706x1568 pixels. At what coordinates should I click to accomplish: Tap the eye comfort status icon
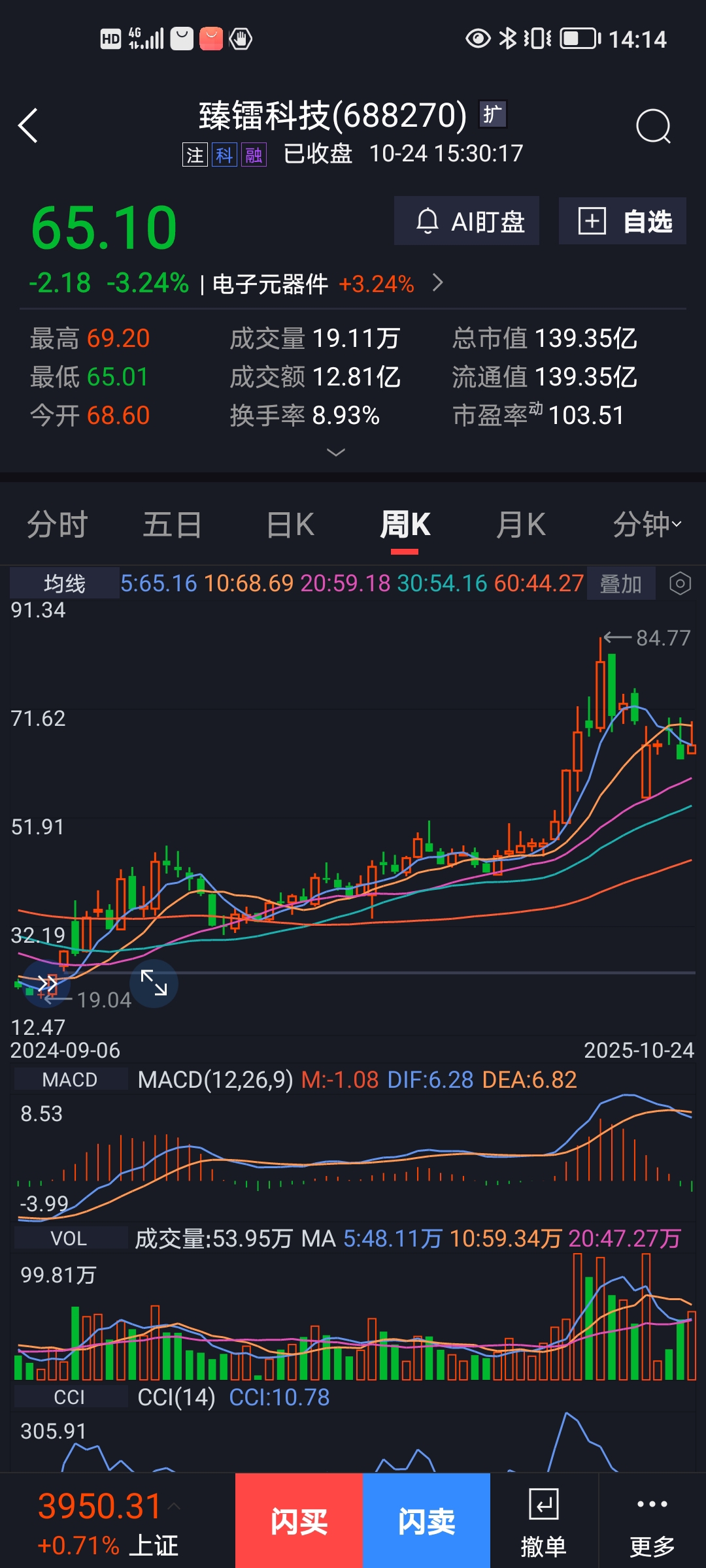[x=478, y=39]
